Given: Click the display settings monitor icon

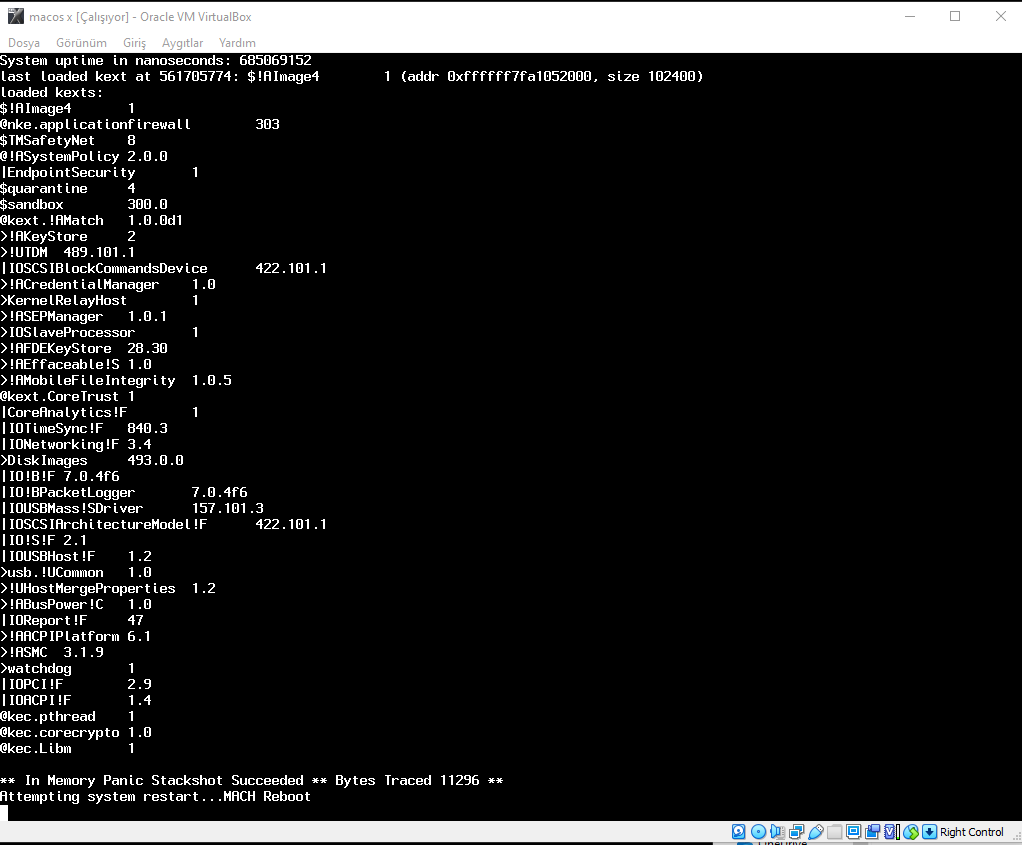Looking at the screenshot, I should (x=853, y=832).
